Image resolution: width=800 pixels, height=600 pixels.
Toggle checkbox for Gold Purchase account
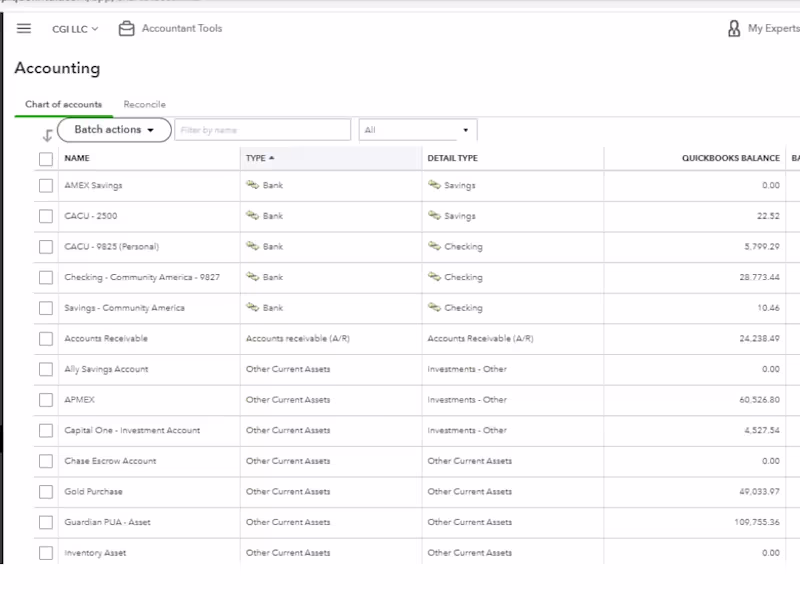46,492
